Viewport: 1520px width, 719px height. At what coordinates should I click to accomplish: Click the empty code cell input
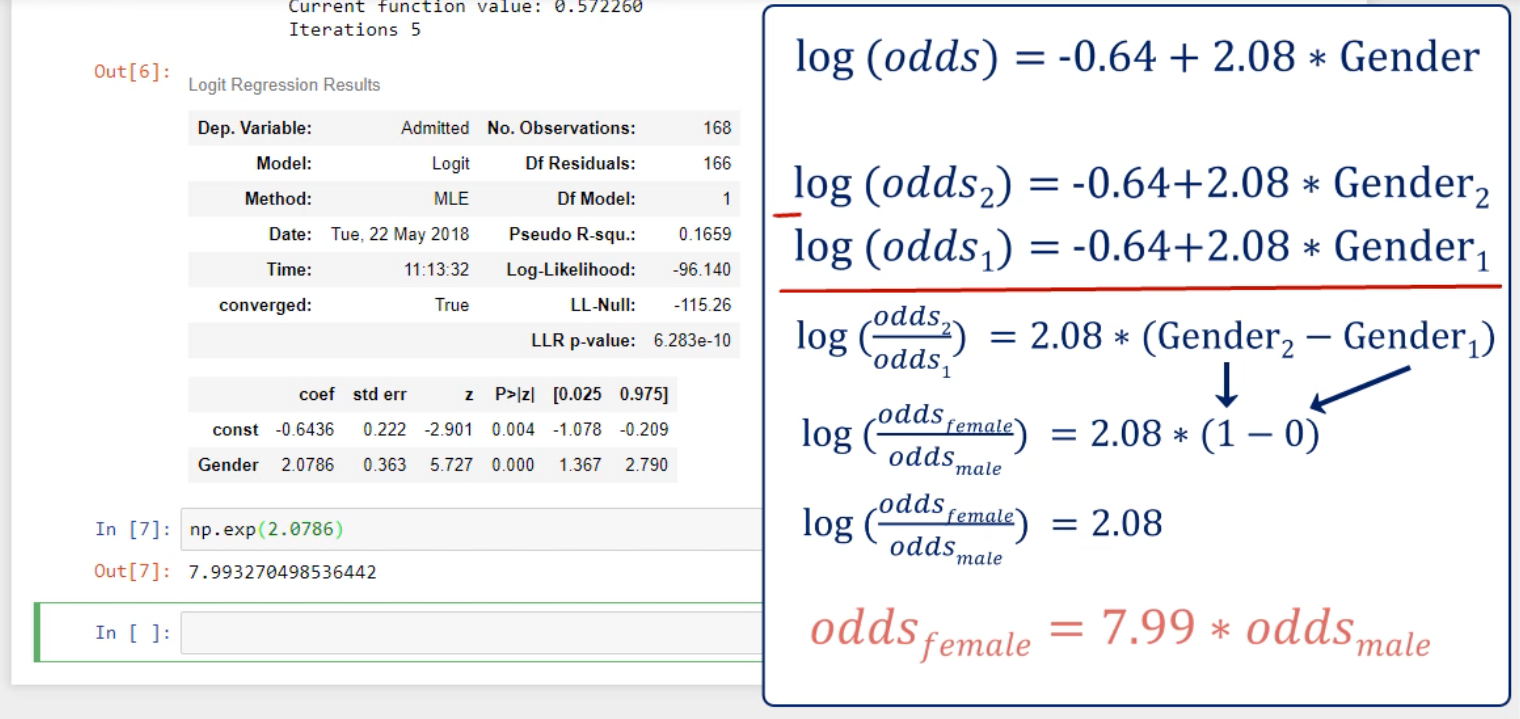(x=470, y=632)
